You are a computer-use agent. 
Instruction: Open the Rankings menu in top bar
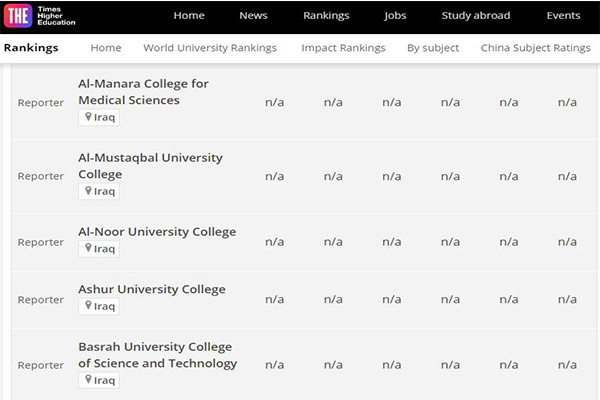coord(326,16)
